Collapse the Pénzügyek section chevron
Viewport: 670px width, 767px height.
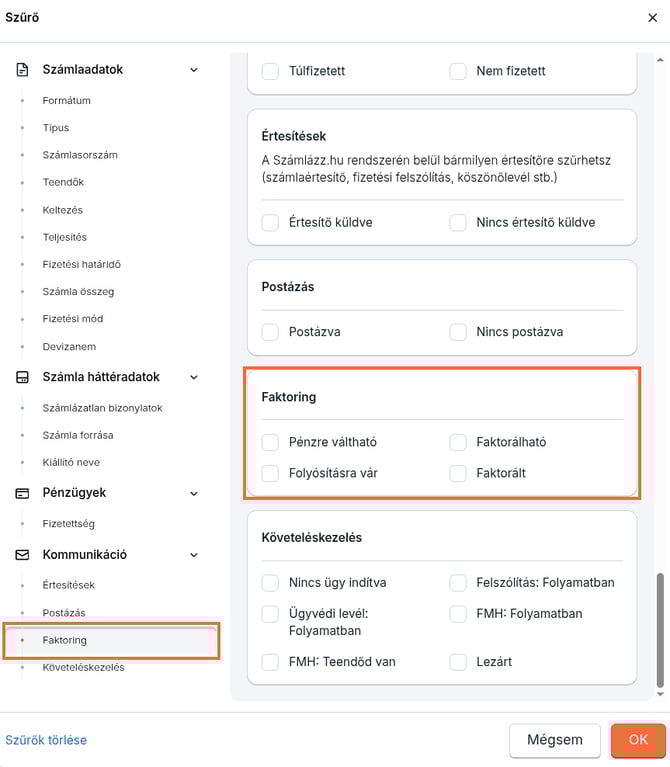pos(194,493)
